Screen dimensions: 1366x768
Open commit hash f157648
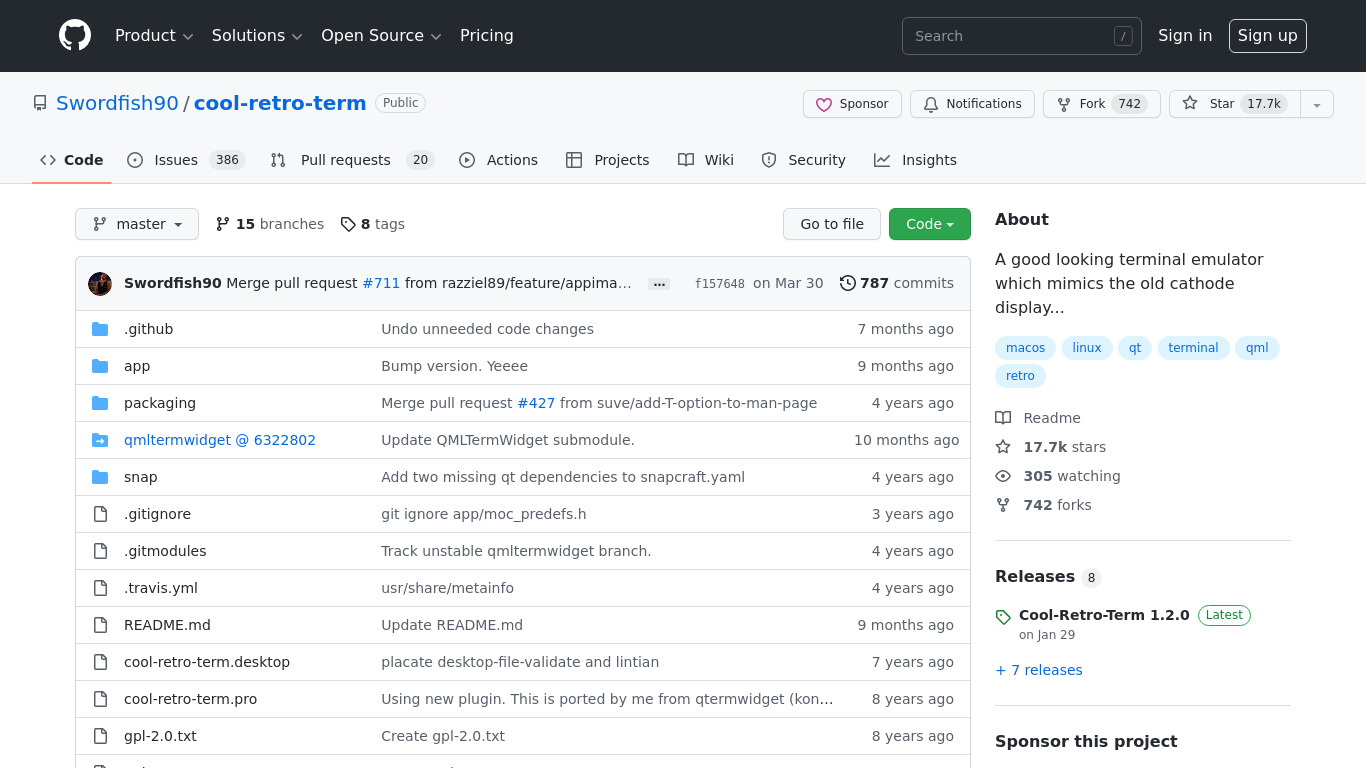pos(720,284)
